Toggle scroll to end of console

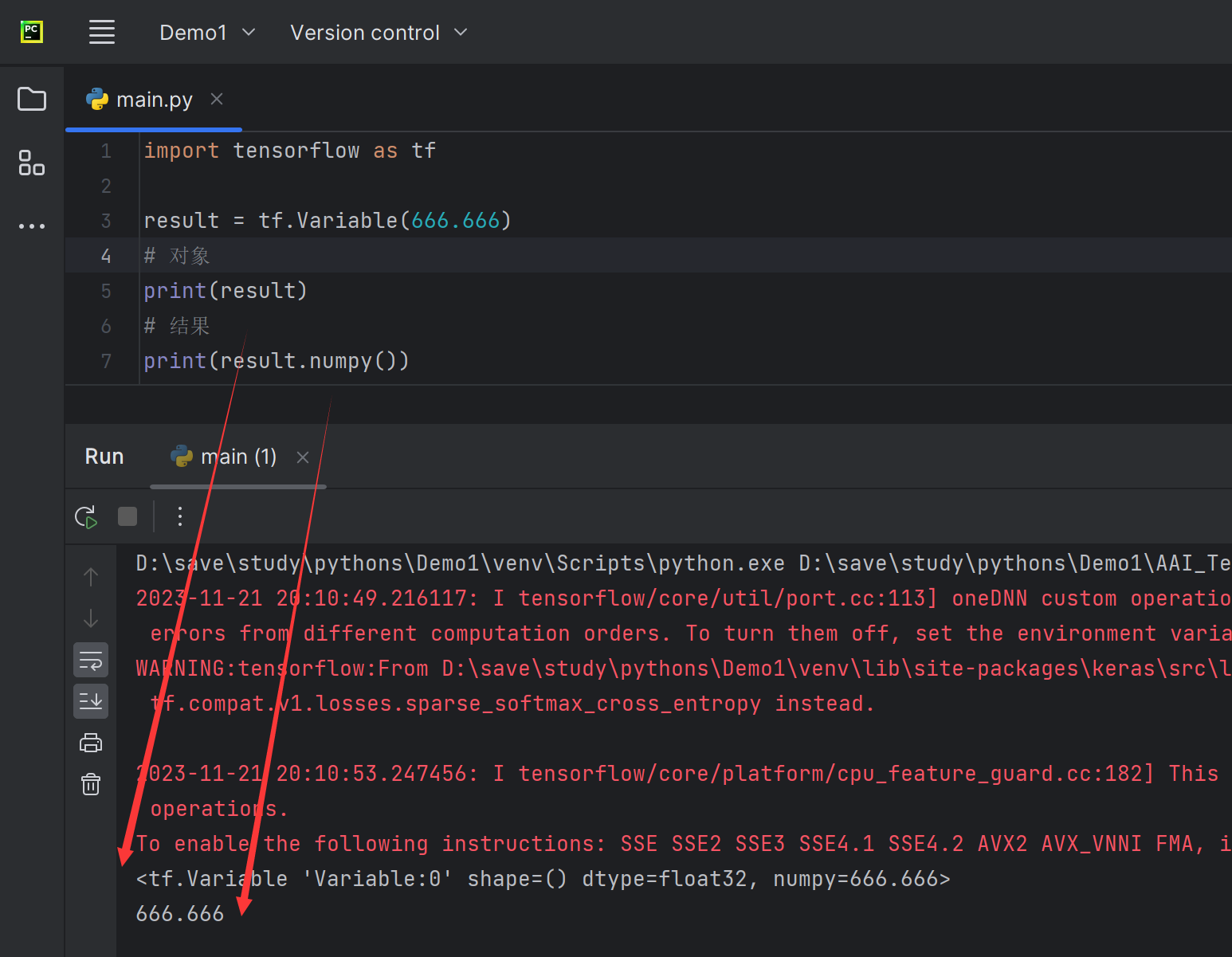91,701
